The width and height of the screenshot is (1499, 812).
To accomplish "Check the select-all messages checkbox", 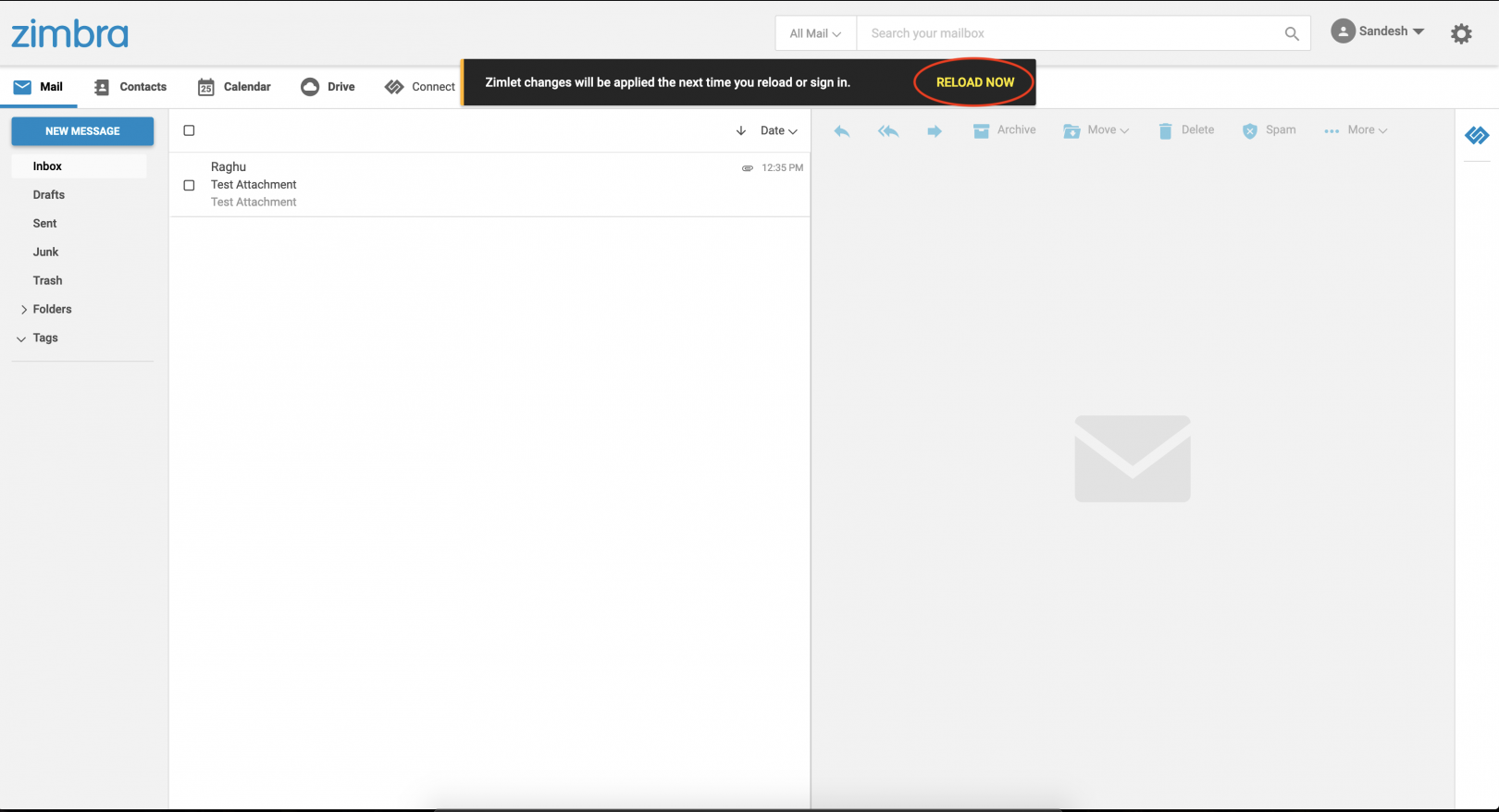I will (x=189, y=130).
